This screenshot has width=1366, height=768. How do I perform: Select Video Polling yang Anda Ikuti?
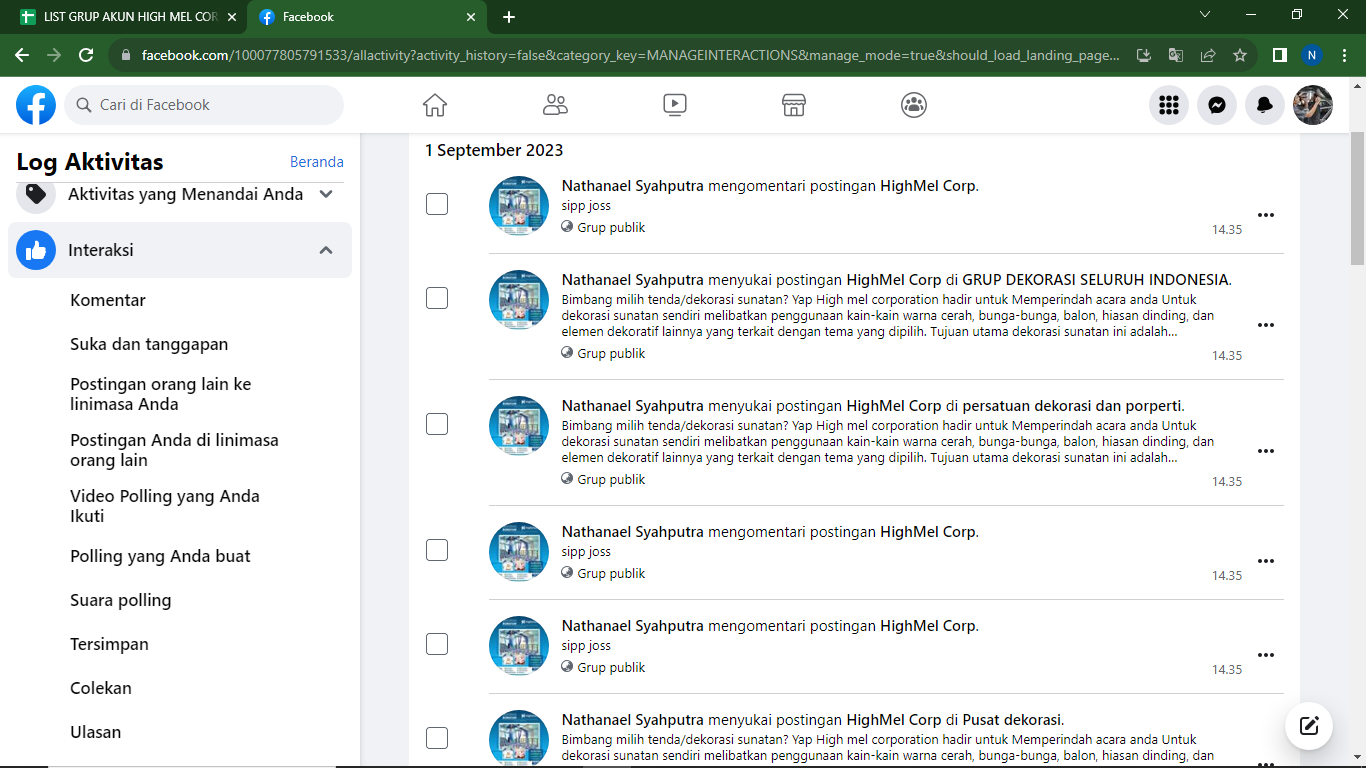(x=165, y=506)
